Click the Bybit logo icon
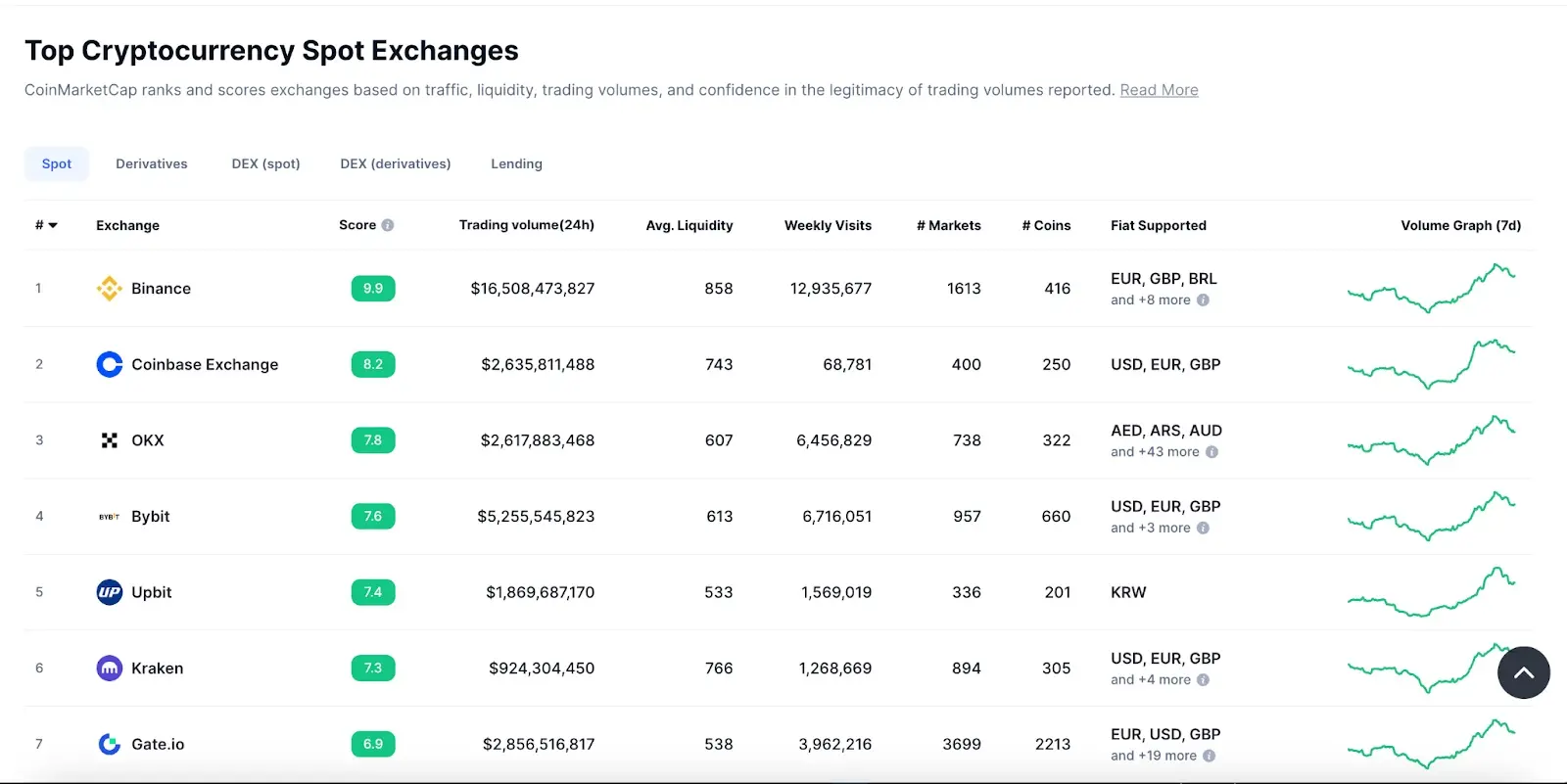This screenshot has width=1567, height=784. [x=110, y=517]
